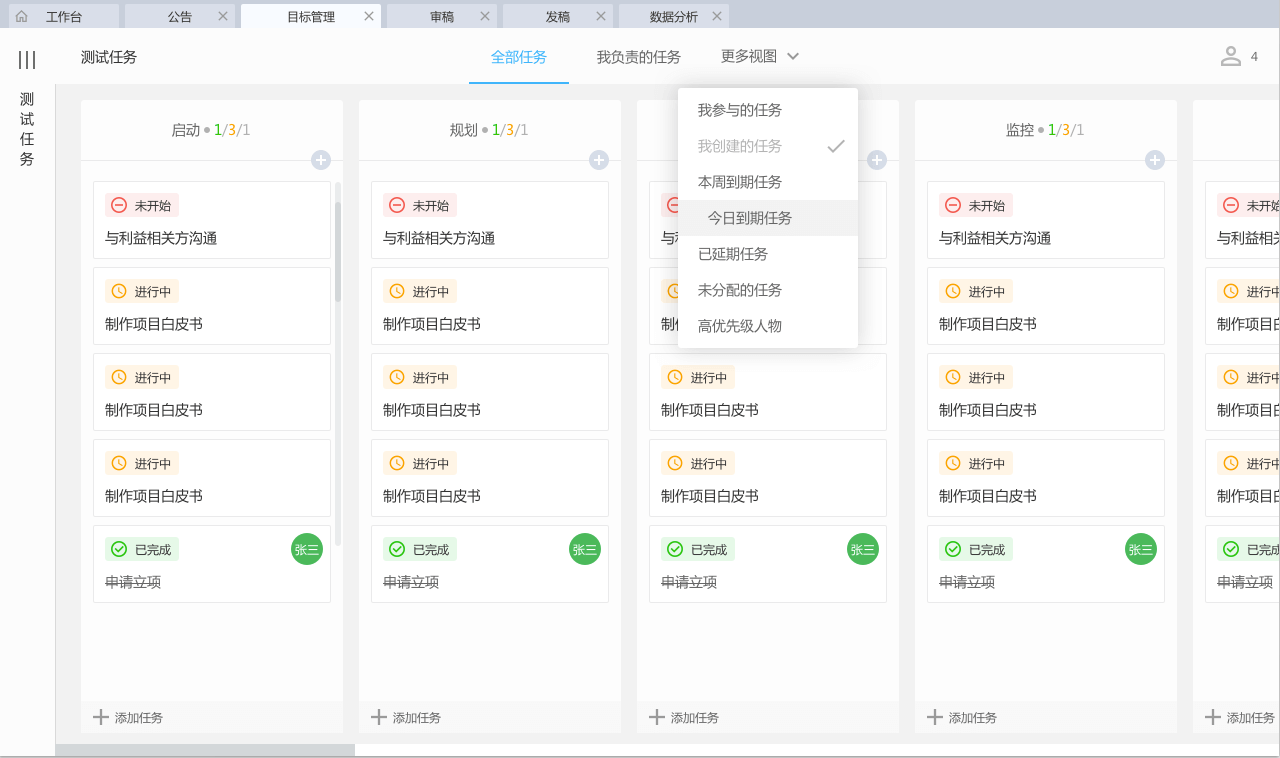Click 张三 avatar in 启动 column
This screenshot has height=758, width=1280.
307,549
